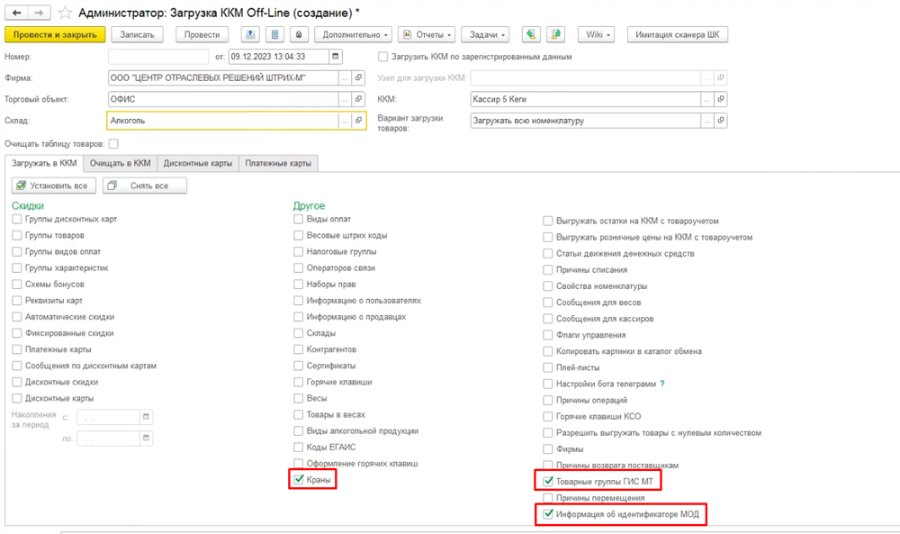This screenshot has height=534, width=900.
Task: Open the Фирма record via its open icon
Action: (x=358, y=78)
